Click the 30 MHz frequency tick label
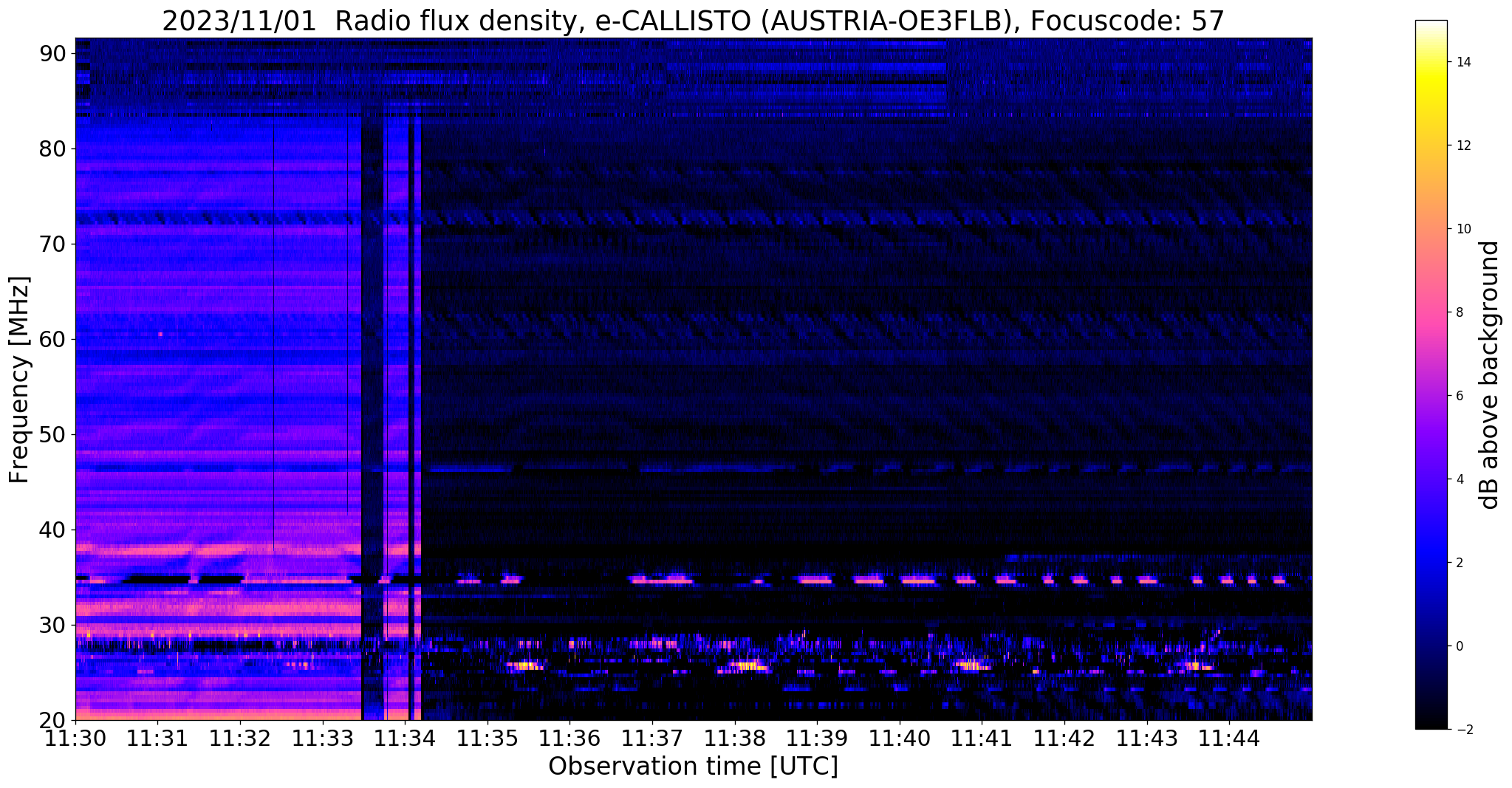Image resolution: width=1512 pixels, height=788 pixels. (53, 625)
